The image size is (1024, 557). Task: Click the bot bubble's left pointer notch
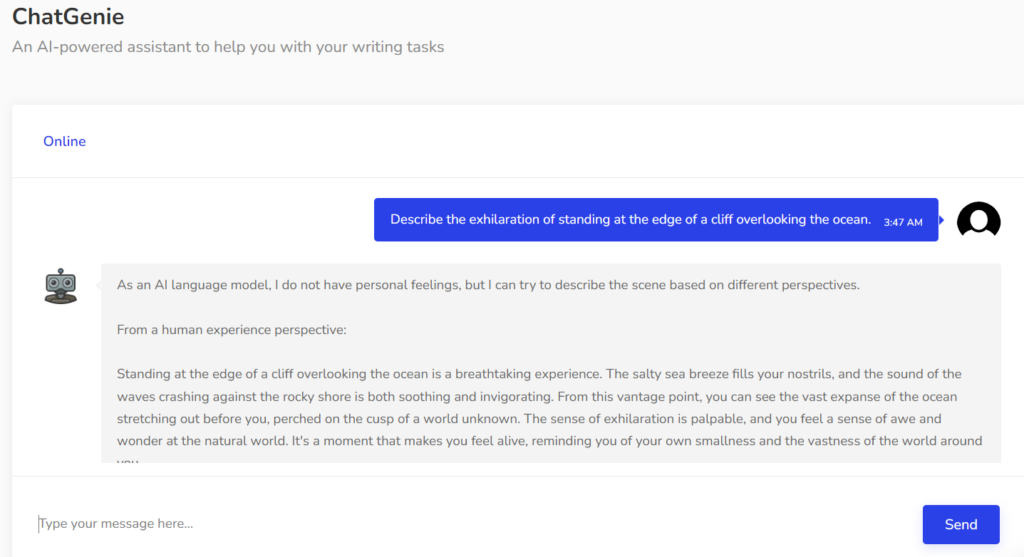pos(98,286)
